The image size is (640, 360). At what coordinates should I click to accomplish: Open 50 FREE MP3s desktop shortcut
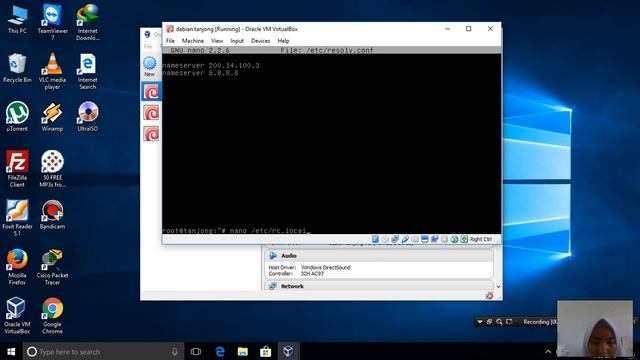click(52, 169)
